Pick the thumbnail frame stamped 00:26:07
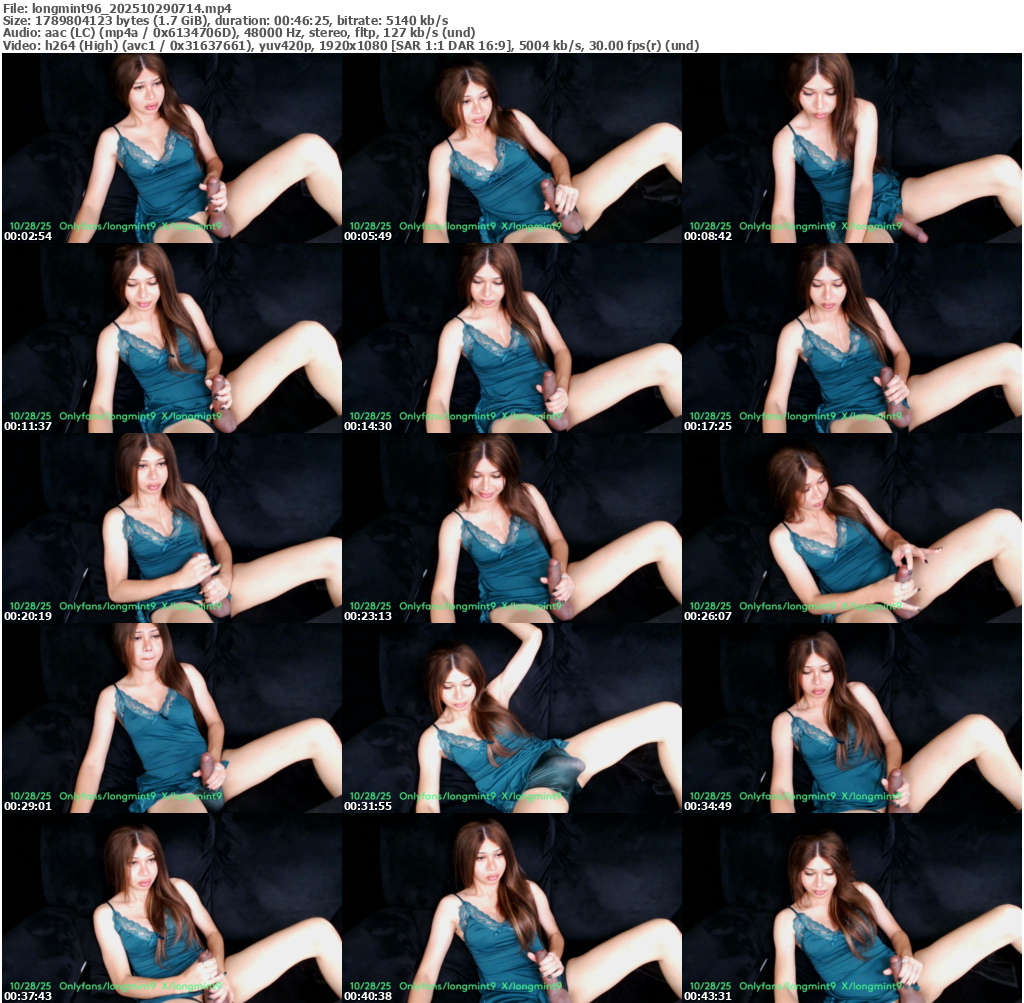The width and height of the screenshot is (1024, 1003). [852, 528]
